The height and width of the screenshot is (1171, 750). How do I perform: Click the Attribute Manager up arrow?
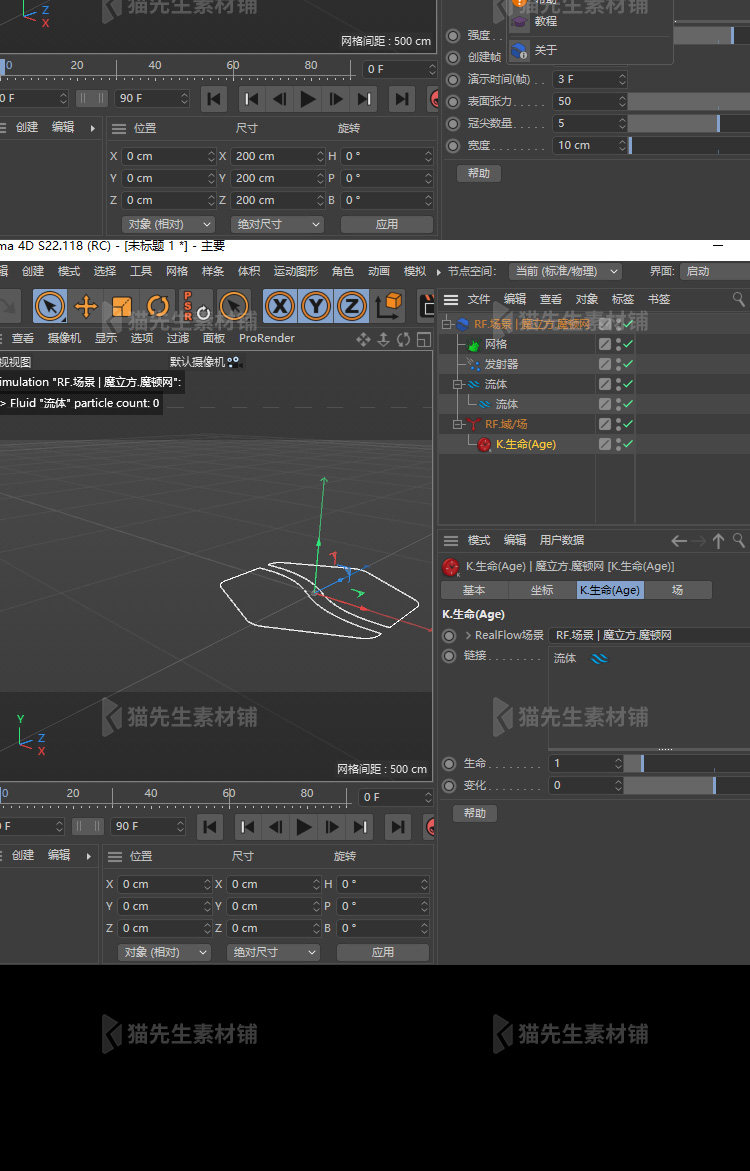718,541
